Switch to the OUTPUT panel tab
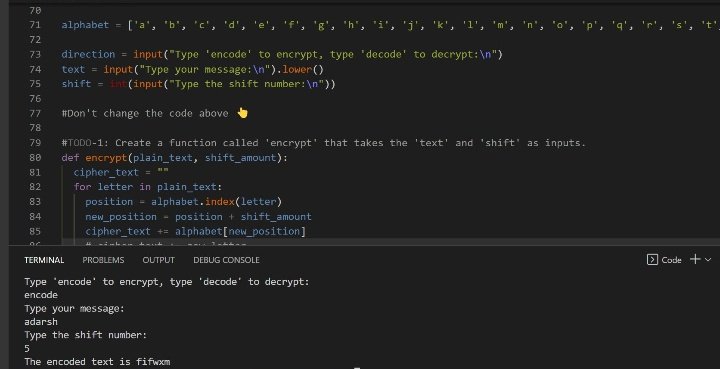 (158, 260)
